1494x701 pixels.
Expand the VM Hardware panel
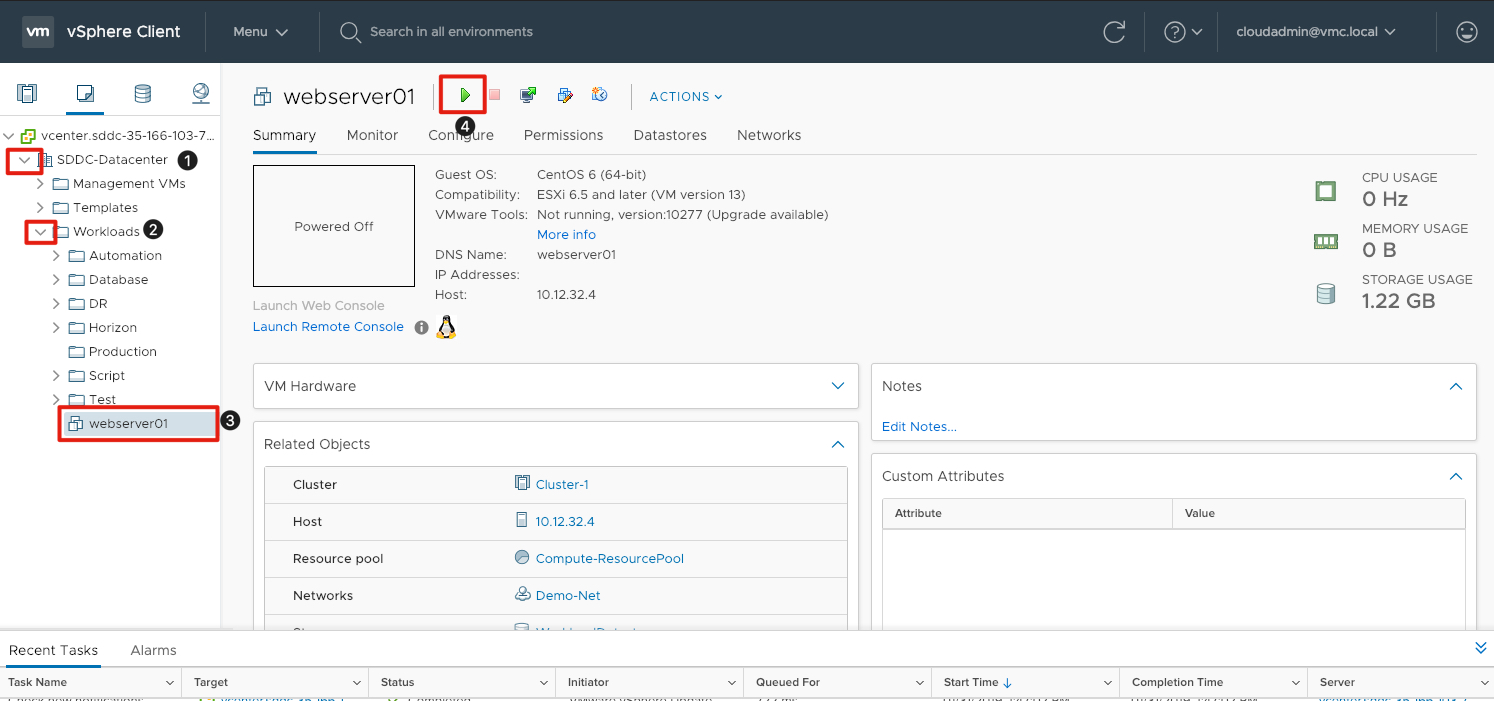[838, 386]
